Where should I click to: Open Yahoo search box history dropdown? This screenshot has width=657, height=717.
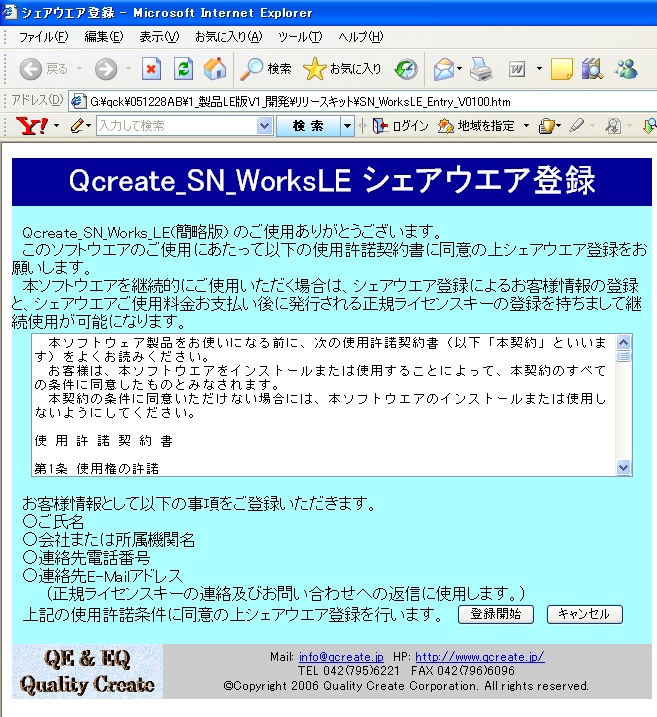click(x=264, y=125)
